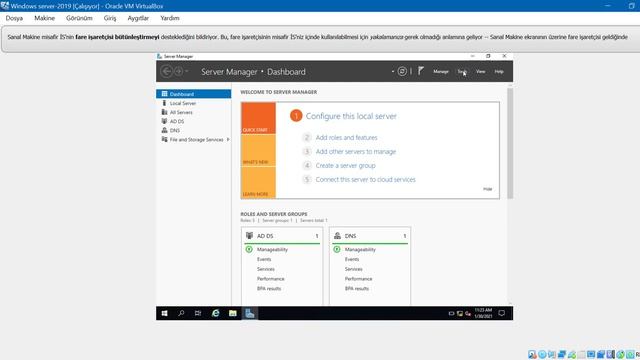Image resolution: width=640 pixels, height=360 pixels.
Task: Click Create a server group
Action: tap(345, 165)
